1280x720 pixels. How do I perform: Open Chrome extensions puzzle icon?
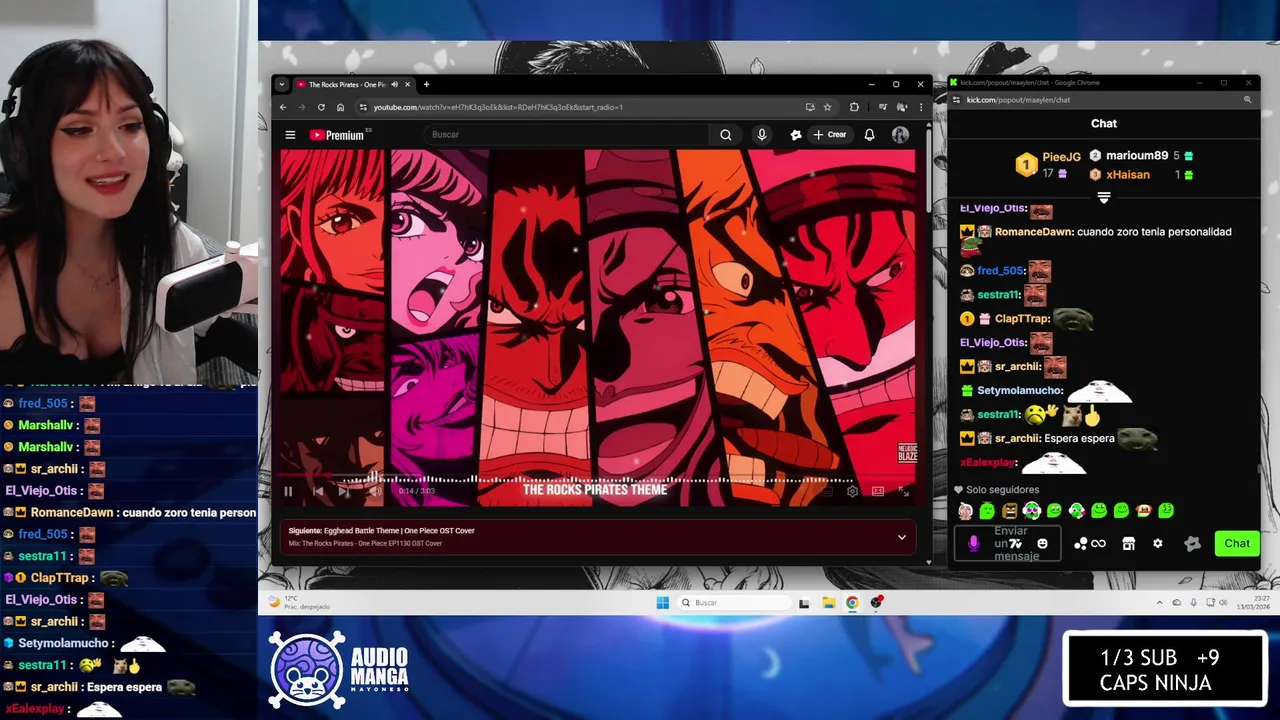pyautogui.click(x=854, y=107)
